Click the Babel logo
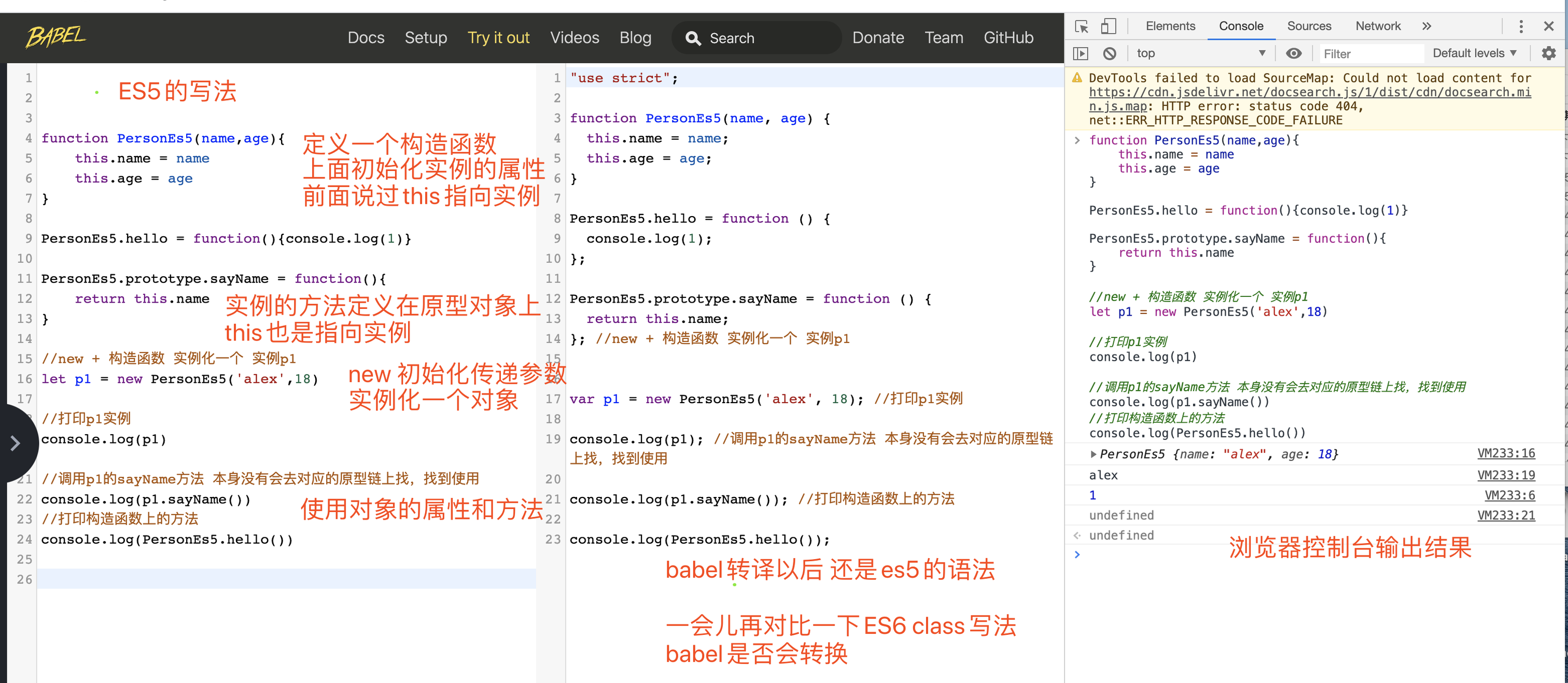1568x683 pixels. 55,36
